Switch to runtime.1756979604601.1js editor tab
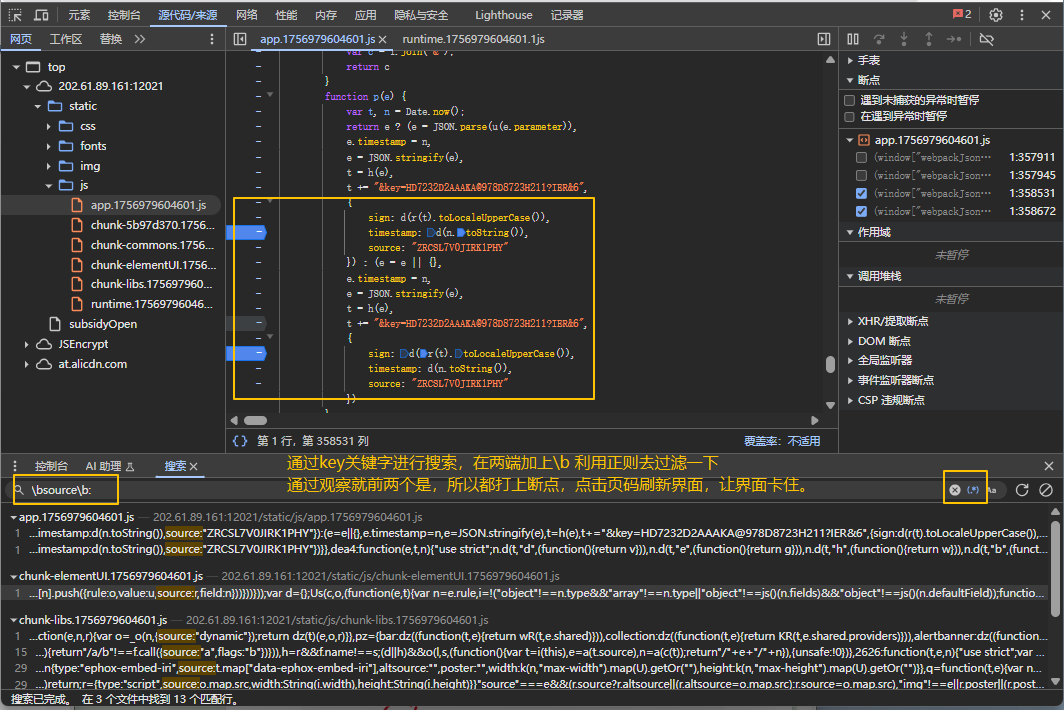Image resolution: width=1064 pixels, height=710 pixels. (x=474, y=39)
